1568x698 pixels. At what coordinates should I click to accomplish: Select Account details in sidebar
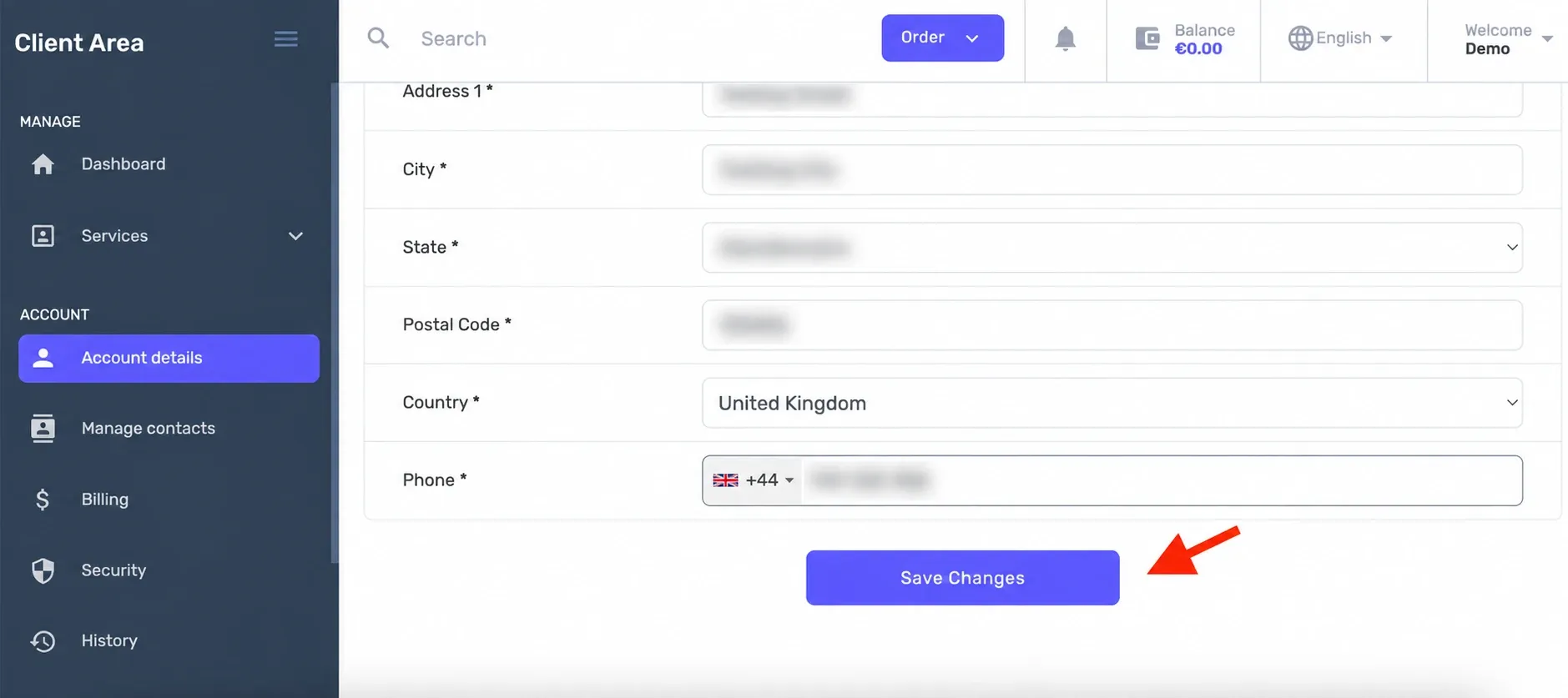click(169, 359)
